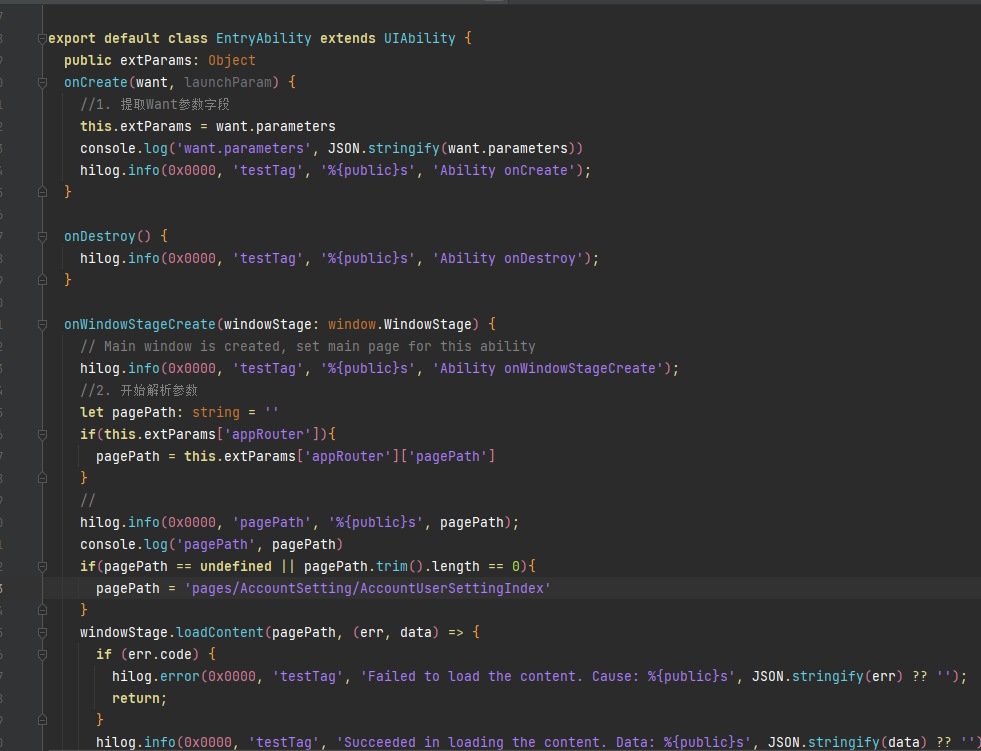Collapse the if (err.code) block fold
981x751 pixels.
42,655
